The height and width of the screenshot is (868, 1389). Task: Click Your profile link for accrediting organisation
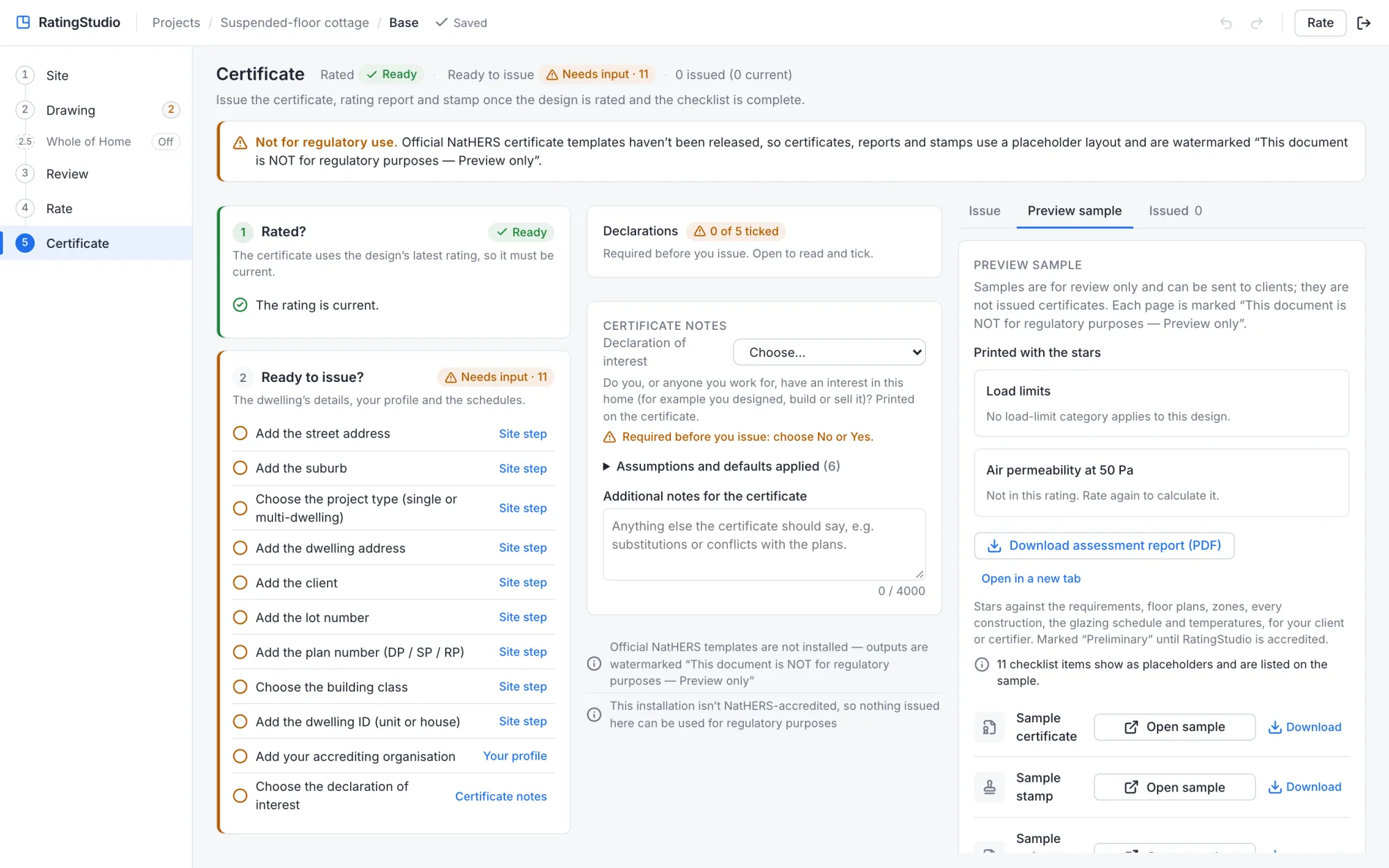[515, 756]
